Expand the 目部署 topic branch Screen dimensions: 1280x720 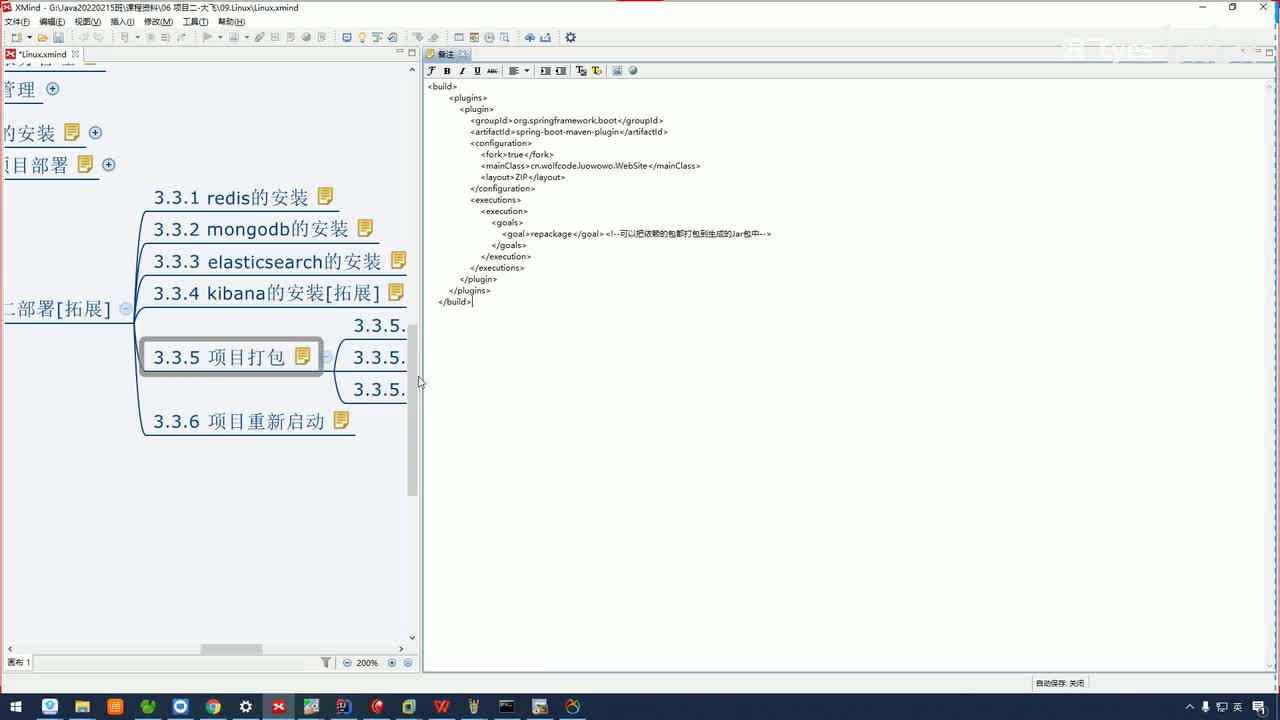click(x=109, y=165)
